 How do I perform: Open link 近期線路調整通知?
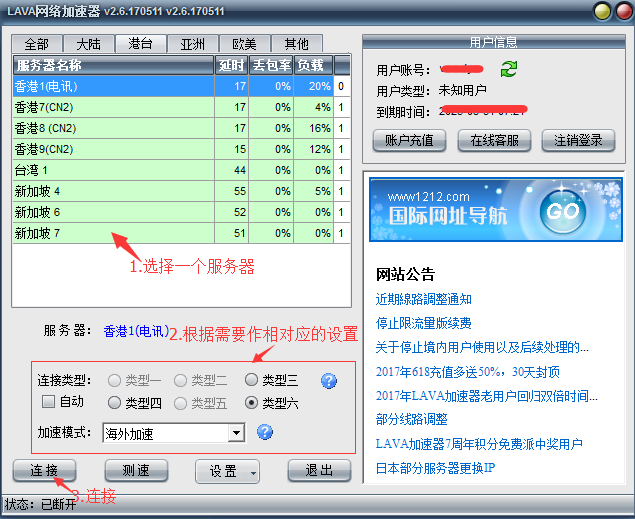click(424, 299)
